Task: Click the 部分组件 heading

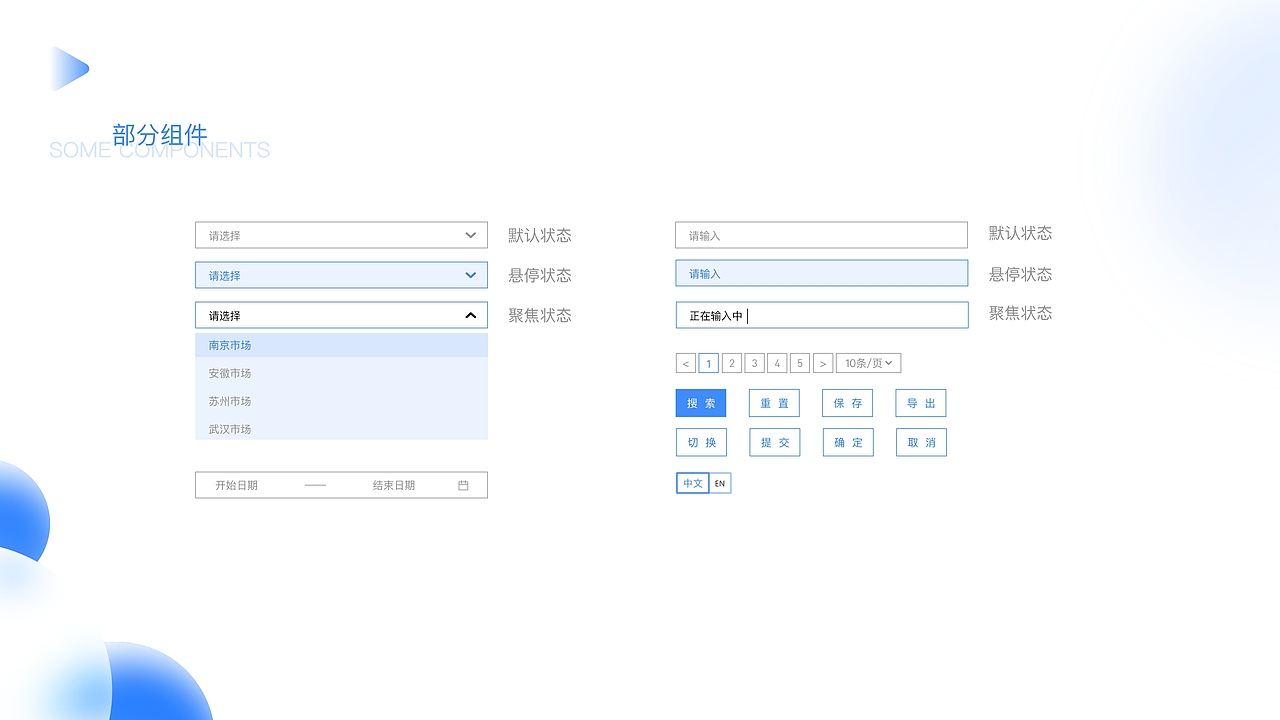Action: point(160,135)
